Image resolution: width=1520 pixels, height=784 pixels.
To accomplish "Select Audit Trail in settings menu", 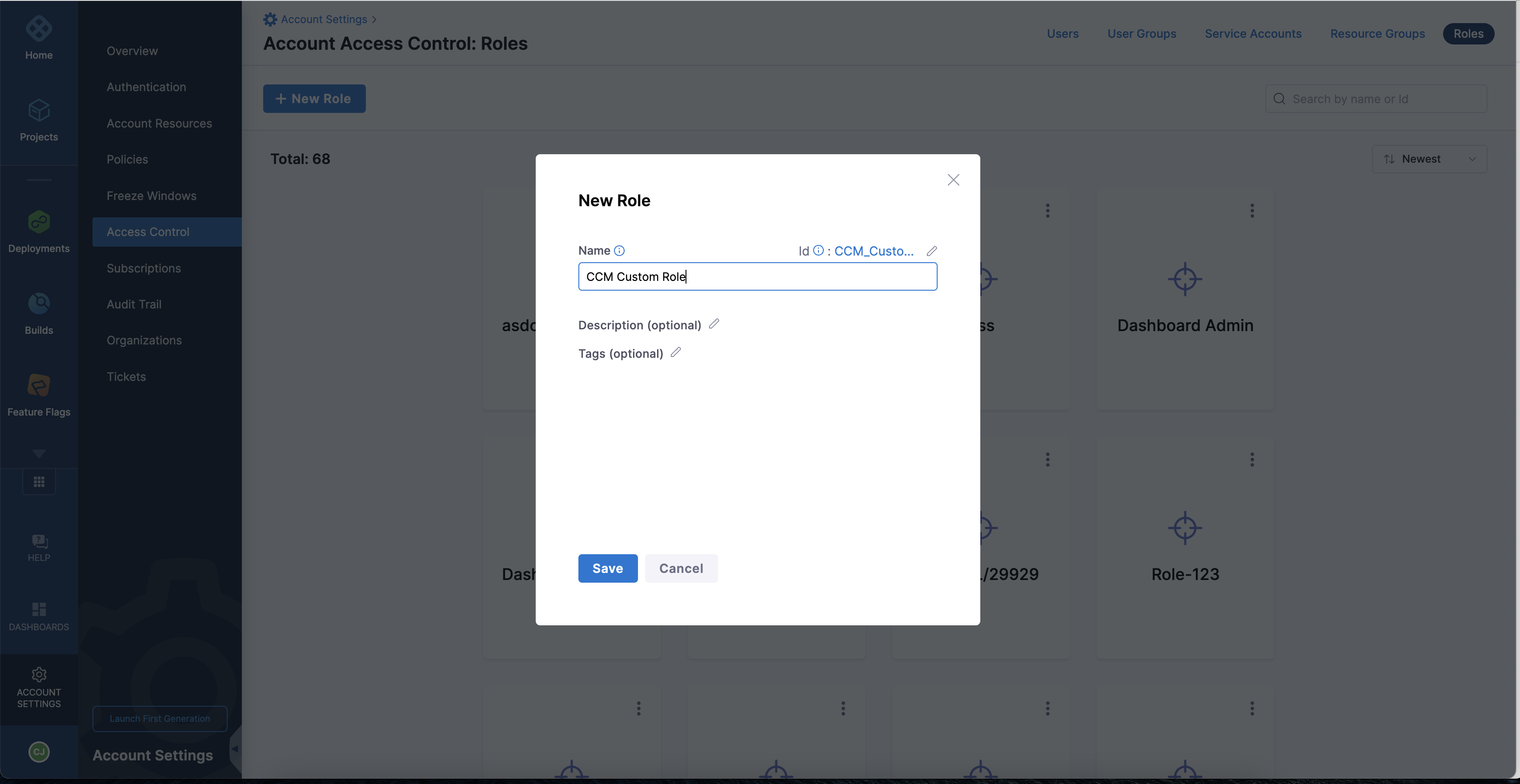I will tap(134, 304).
